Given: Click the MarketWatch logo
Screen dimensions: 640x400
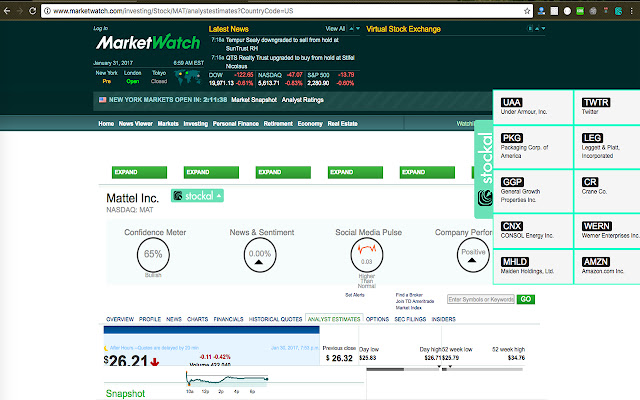Looking at the screenshot, I should [x=148, y=42].
